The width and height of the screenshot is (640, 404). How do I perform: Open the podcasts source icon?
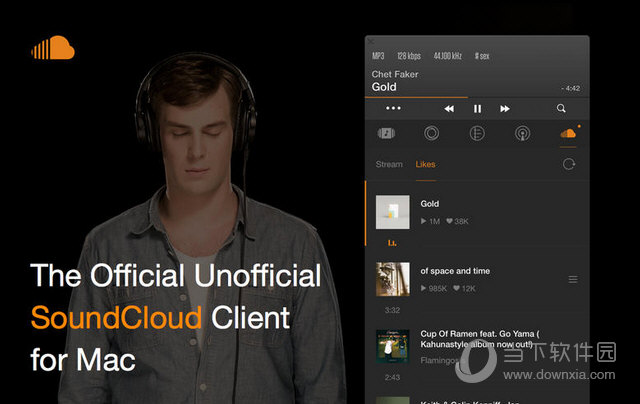point(522,133)
